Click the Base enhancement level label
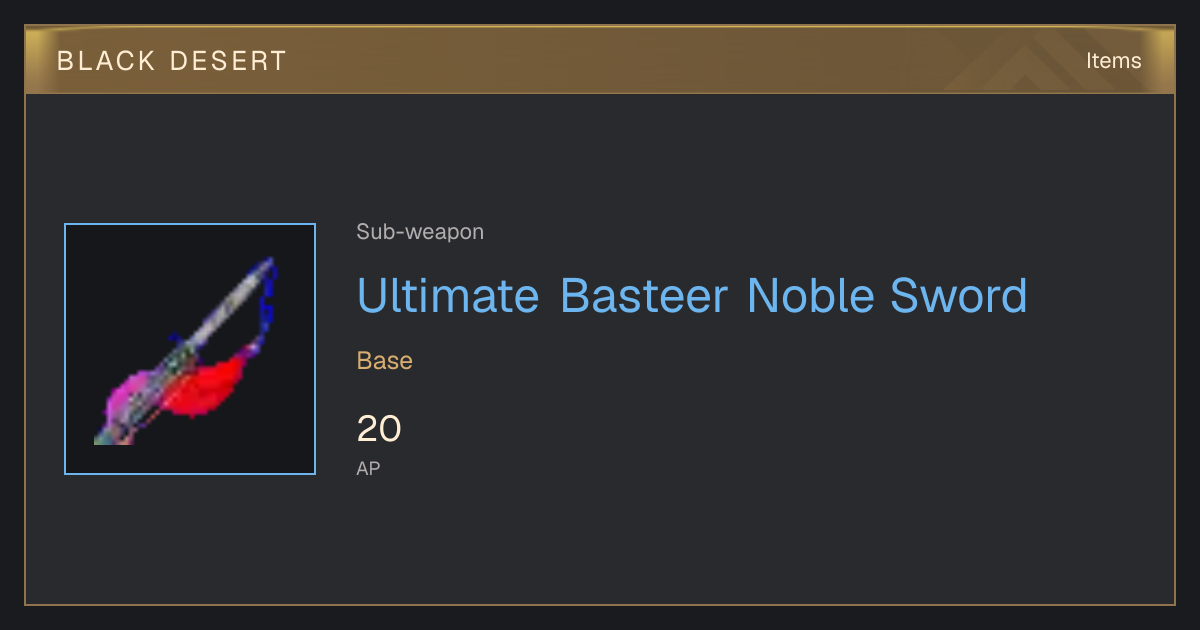The width and height of the screenshot is (1200, 630). (385, 361)
